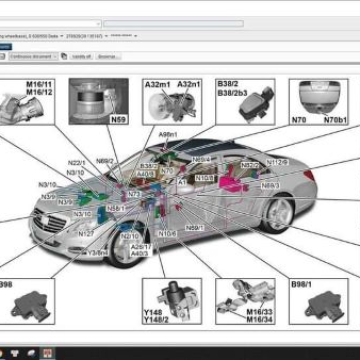This screenshot has width=360, height=360.
Task: Select the A1 label in the diagram
Action: pos(182,183)
